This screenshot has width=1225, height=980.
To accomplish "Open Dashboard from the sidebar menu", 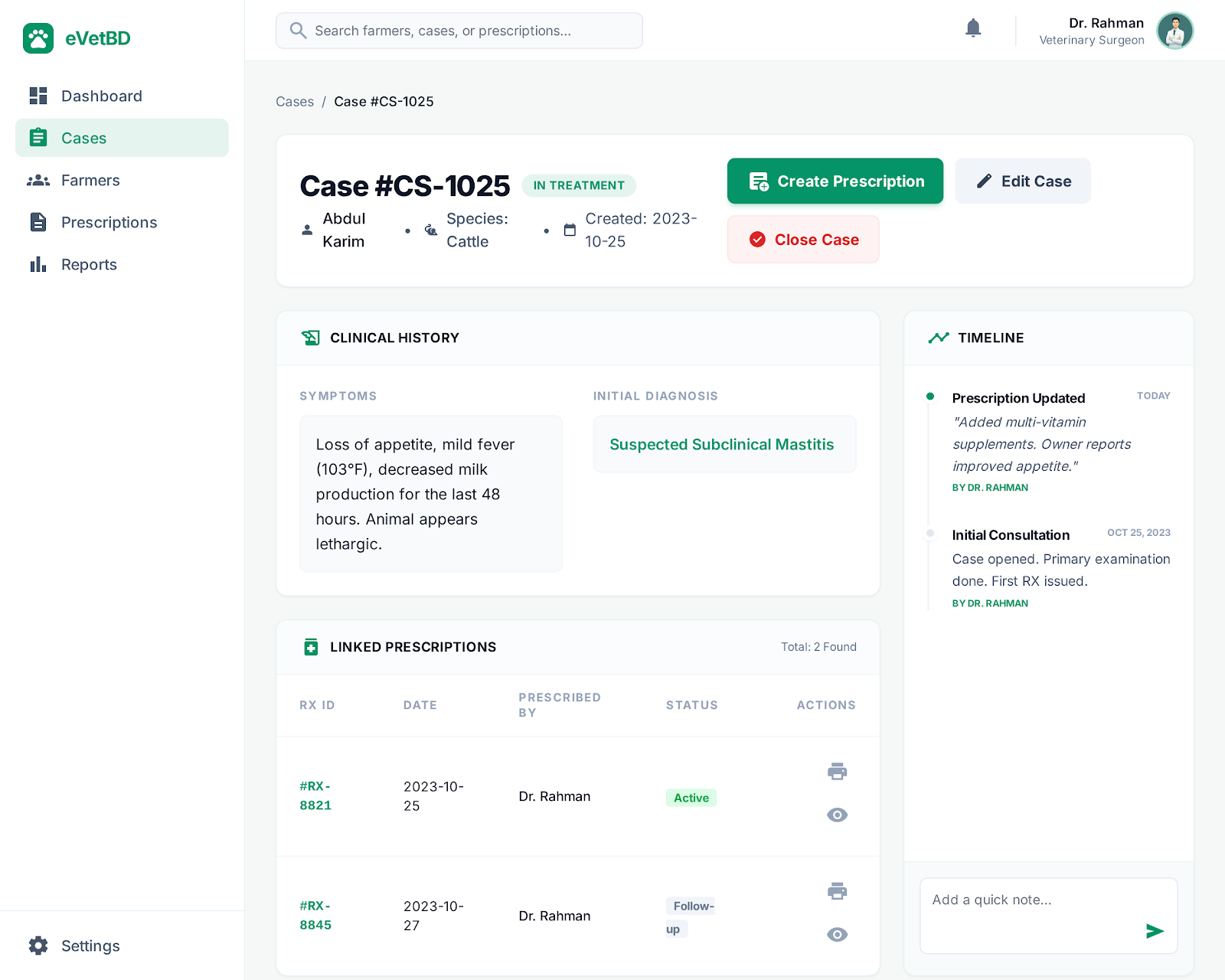I will pos(101,96).
